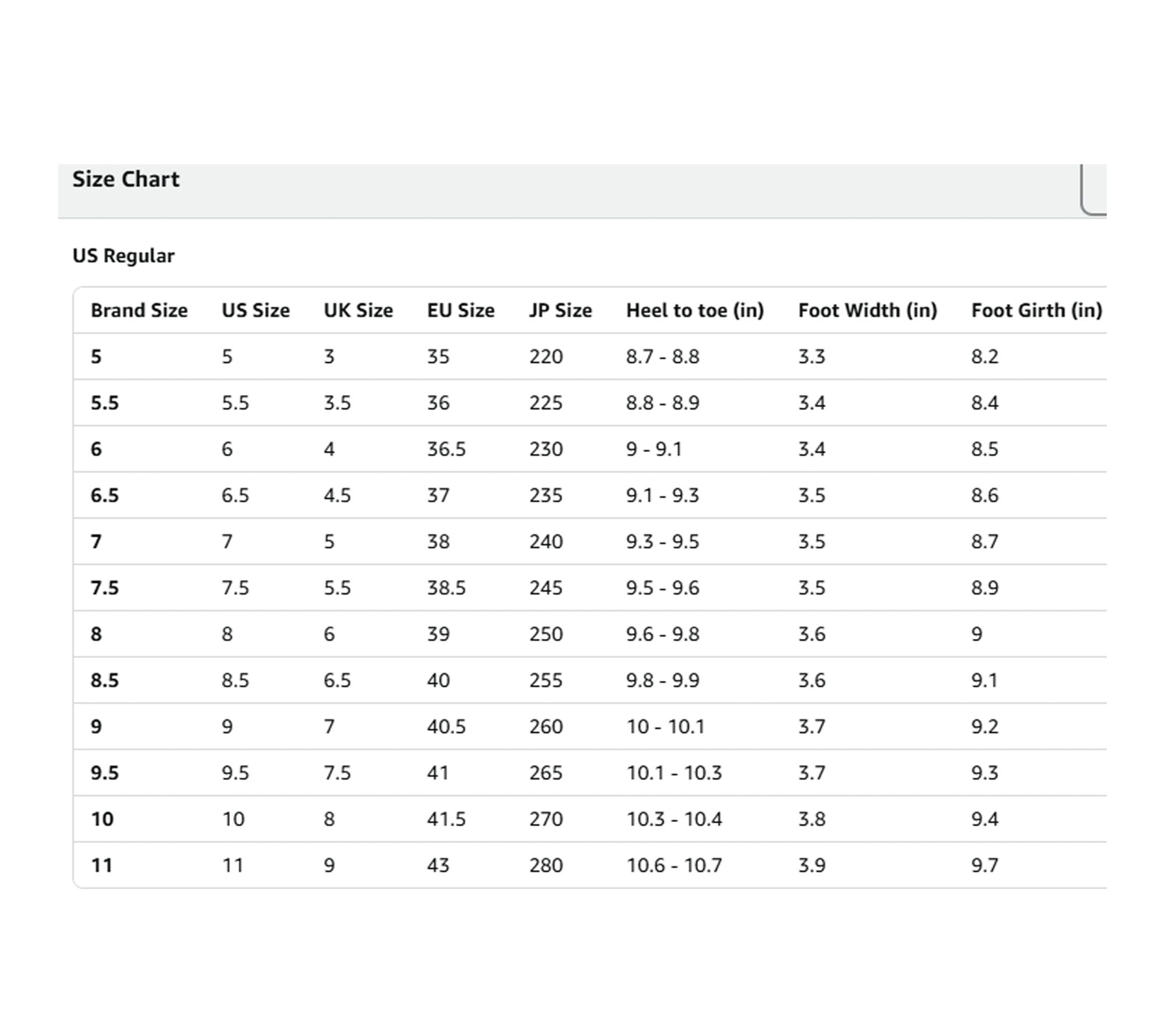Click the US Size column header

click(x=256, y=311)
